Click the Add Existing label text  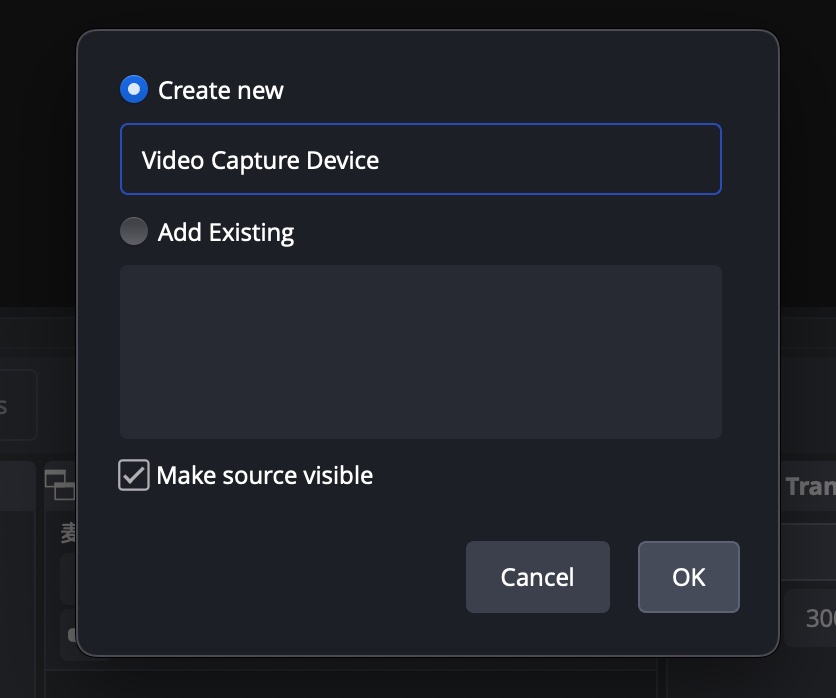[226, 233]
